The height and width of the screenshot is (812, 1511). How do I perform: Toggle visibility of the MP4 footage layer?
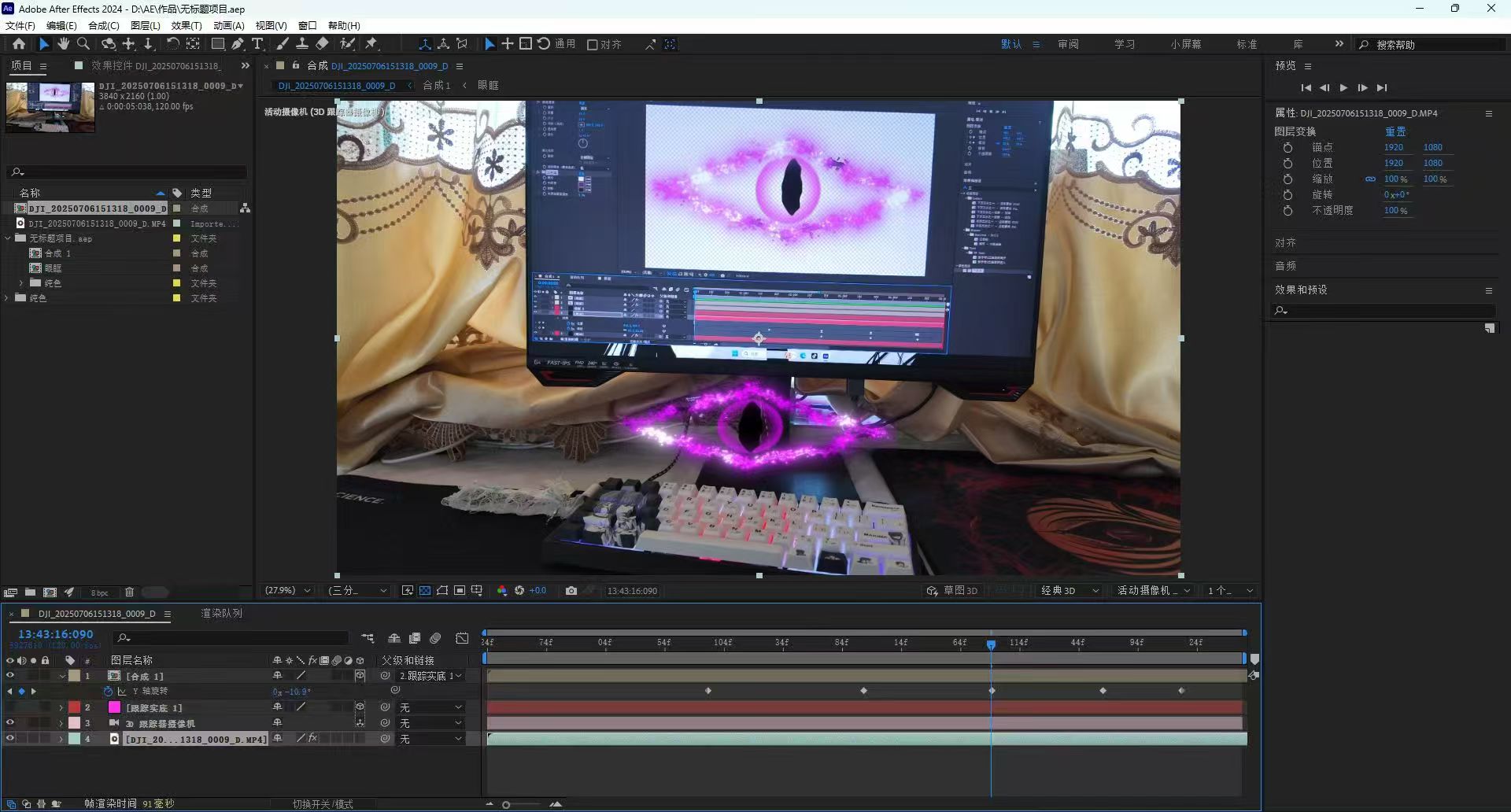[x=10, y=739]
